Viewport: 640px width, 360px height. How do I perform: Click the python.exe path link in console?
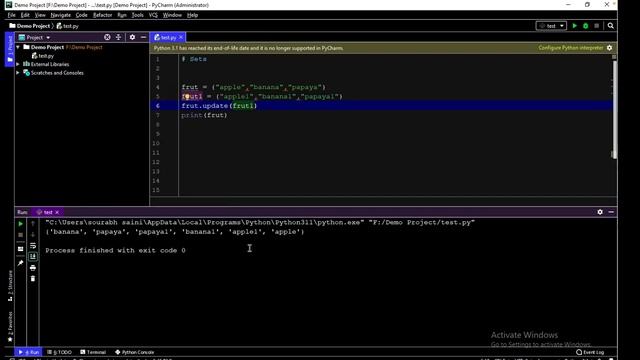(x=205, y=222)
